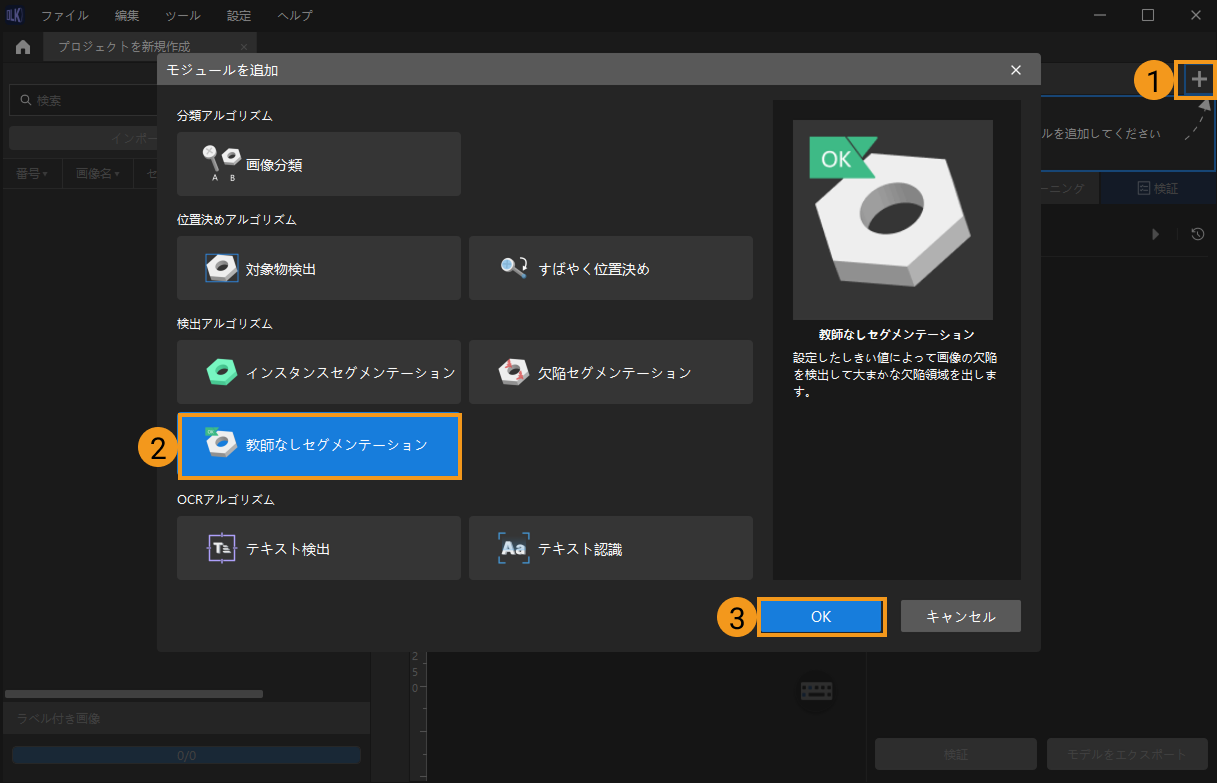
Task: Open the history clock icon
Action: 1198,234
